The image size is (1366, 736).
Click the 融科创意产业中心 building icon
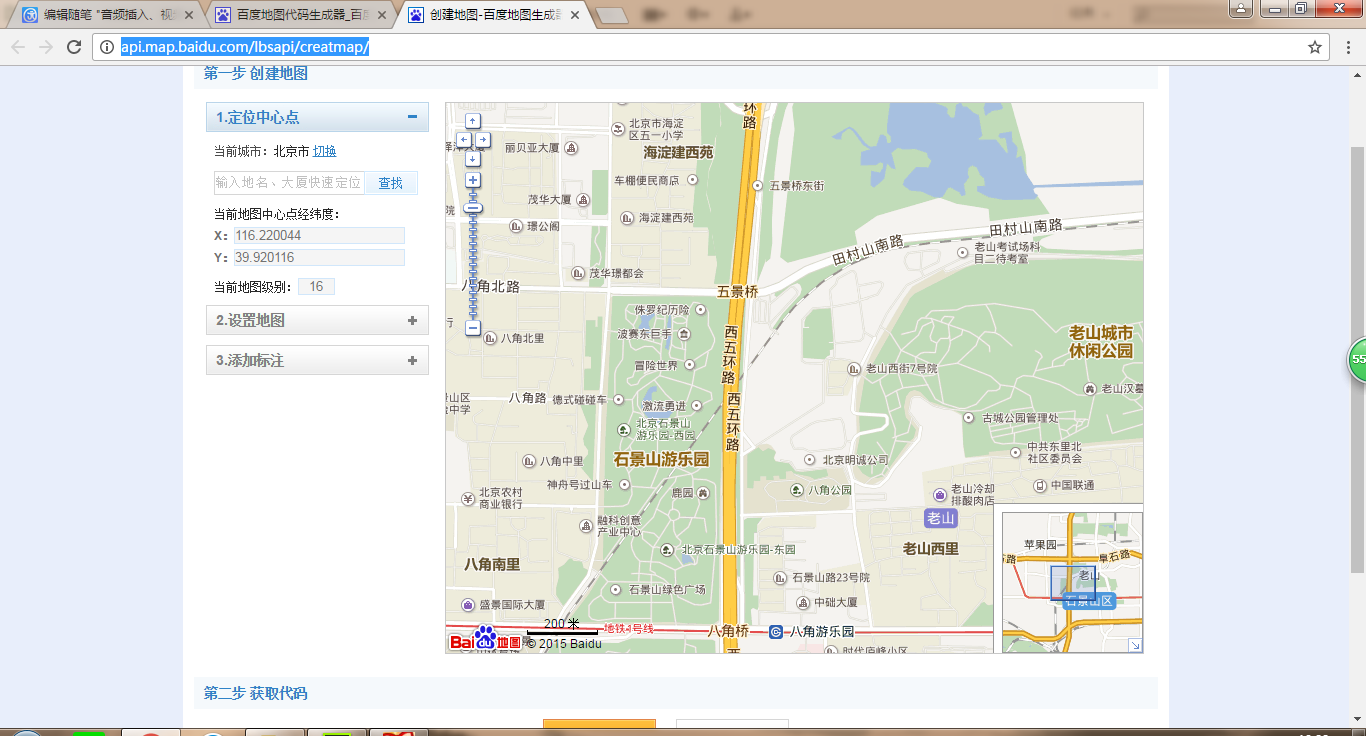(x=587, y=525)
